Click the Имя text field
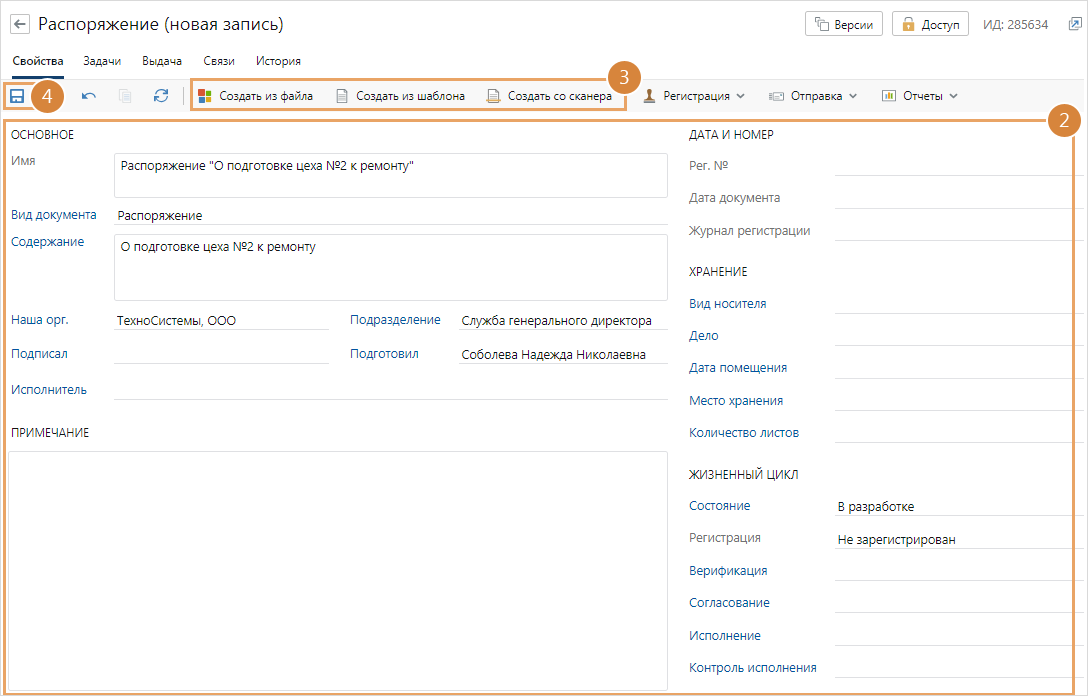This screenshot has width=1088, height=696. coord(390,175)
